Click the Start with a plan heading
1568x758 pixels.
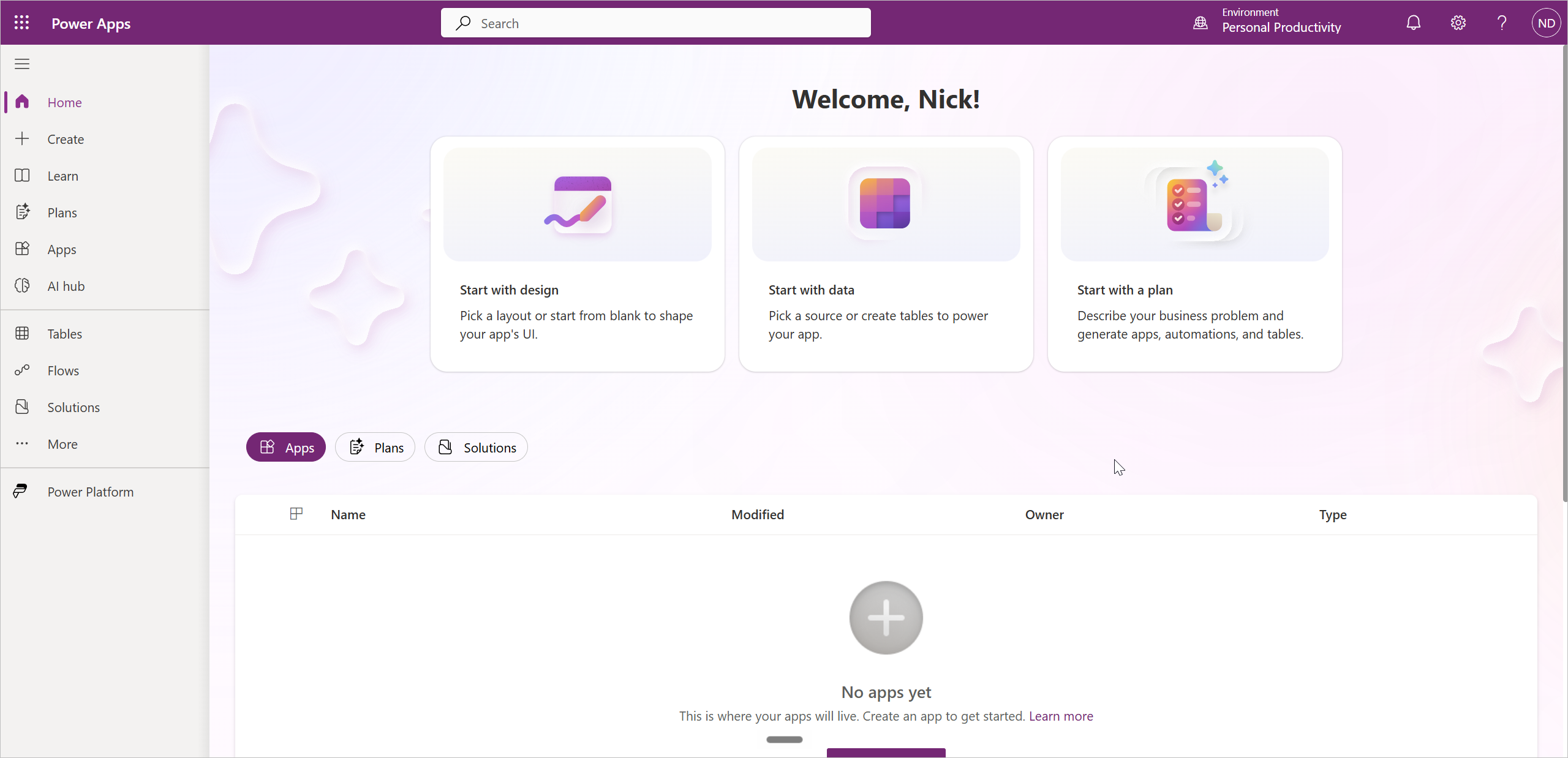point(1125,290)
